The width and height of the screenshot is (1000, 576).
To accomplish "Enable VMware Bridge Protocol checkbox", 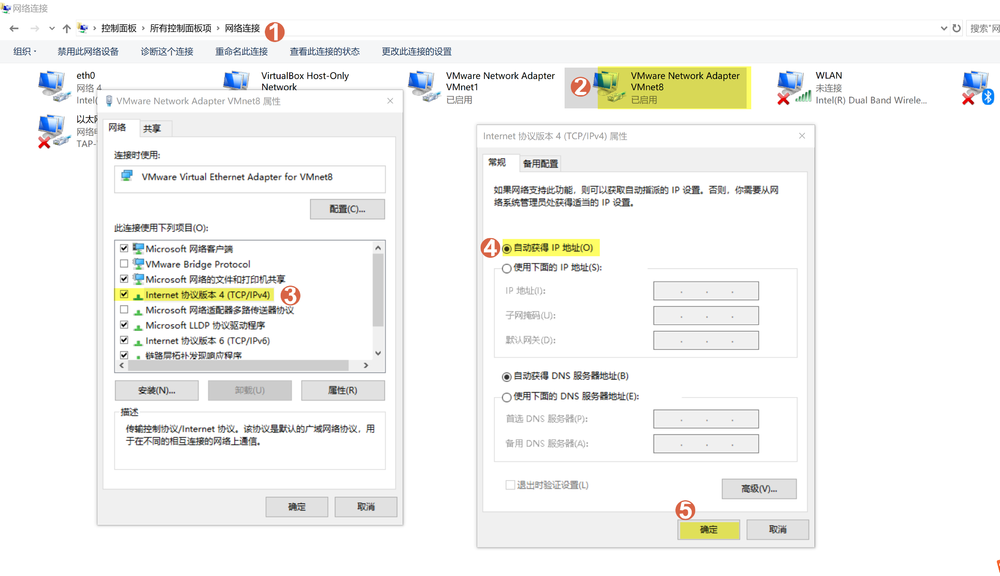I will pos(124,263).
